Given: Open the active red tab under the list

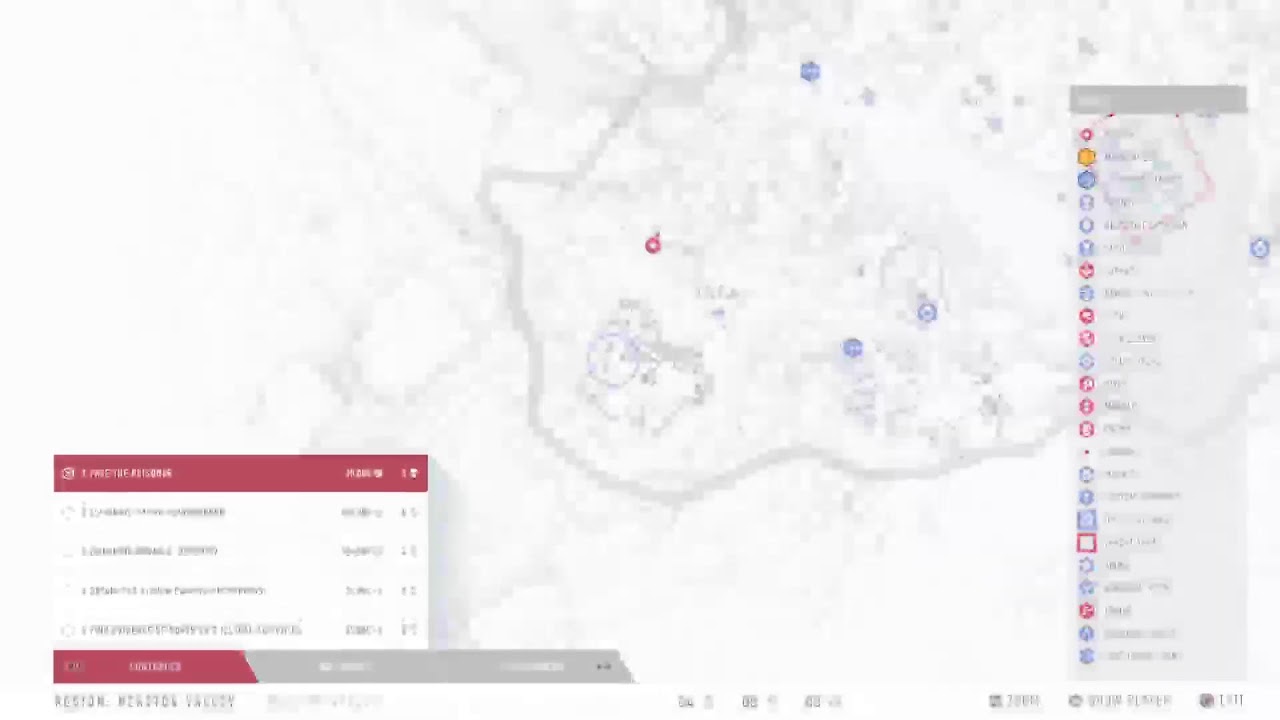Looking at the screenshot, I should (155, 666).
